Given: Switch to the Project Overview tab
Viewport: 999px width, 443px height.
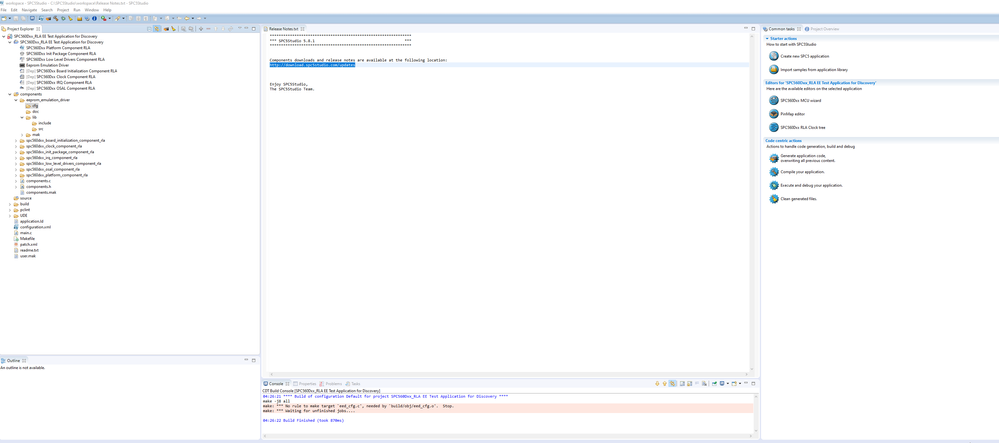Looking at the screenshot, I should point(823,29).
